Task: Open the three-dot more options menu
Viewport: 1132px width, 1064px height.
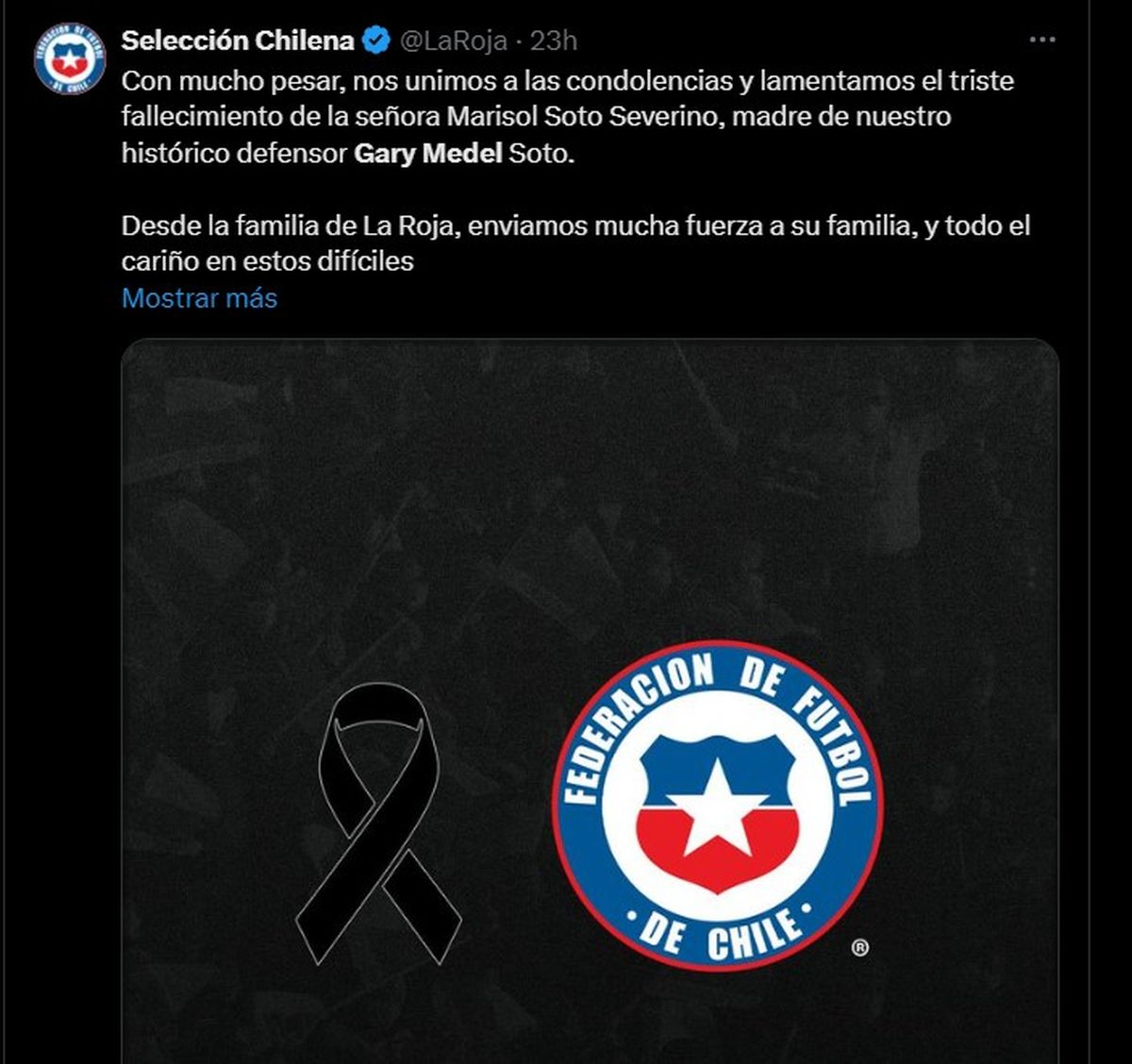Action: coord(1042,41)
